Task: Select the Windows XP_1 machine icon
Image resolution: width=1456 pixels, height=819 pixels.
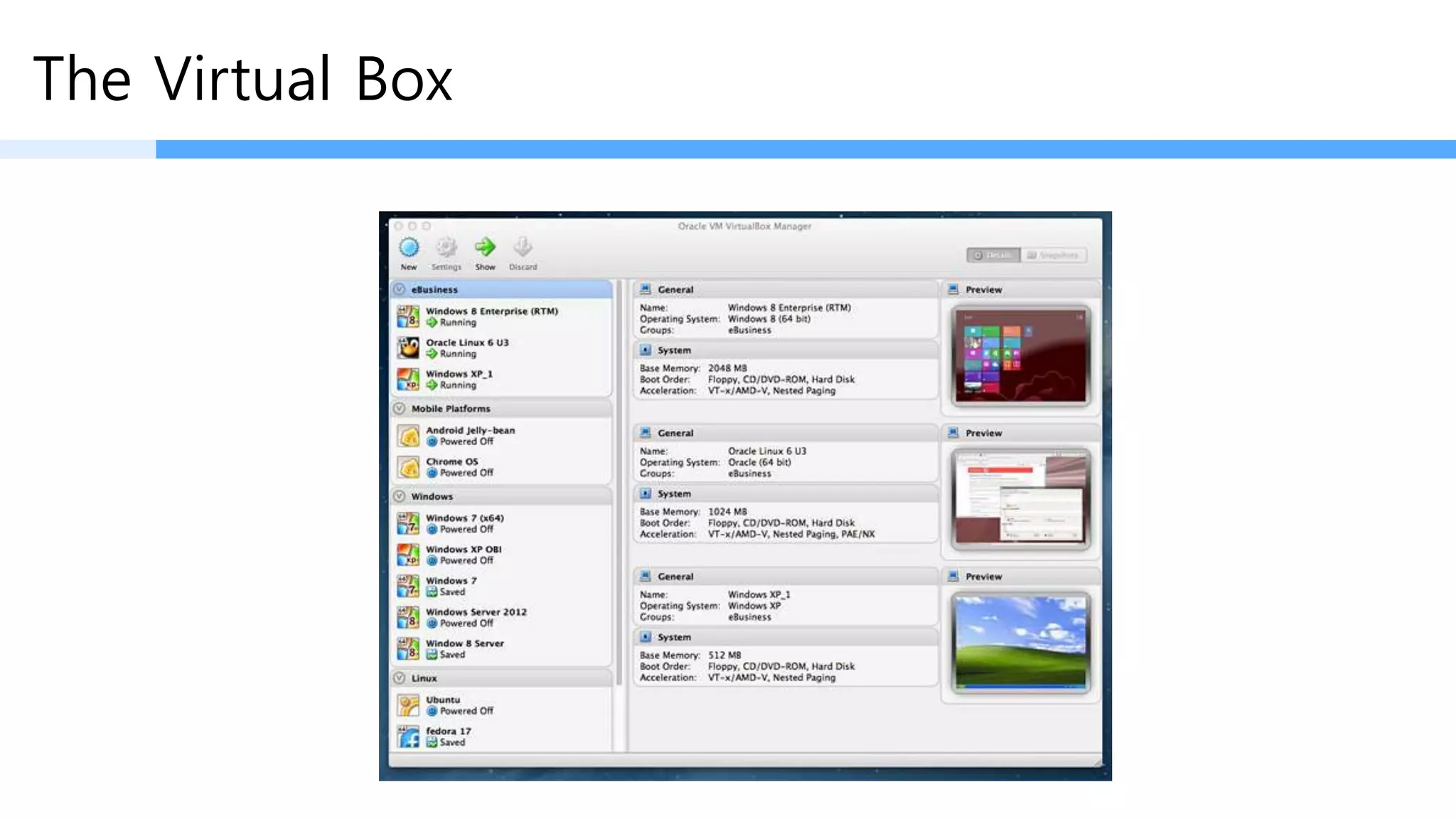Action: coord(408,379)
